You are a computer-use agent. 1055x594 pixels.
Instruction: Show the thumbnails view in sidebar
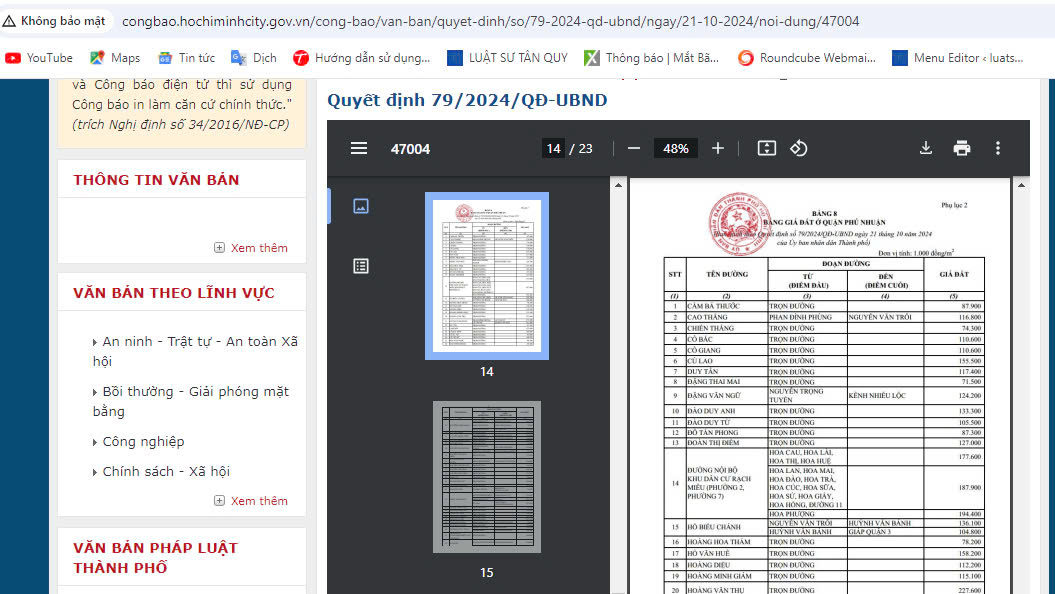pyautogui.click(x=361, y=206)
